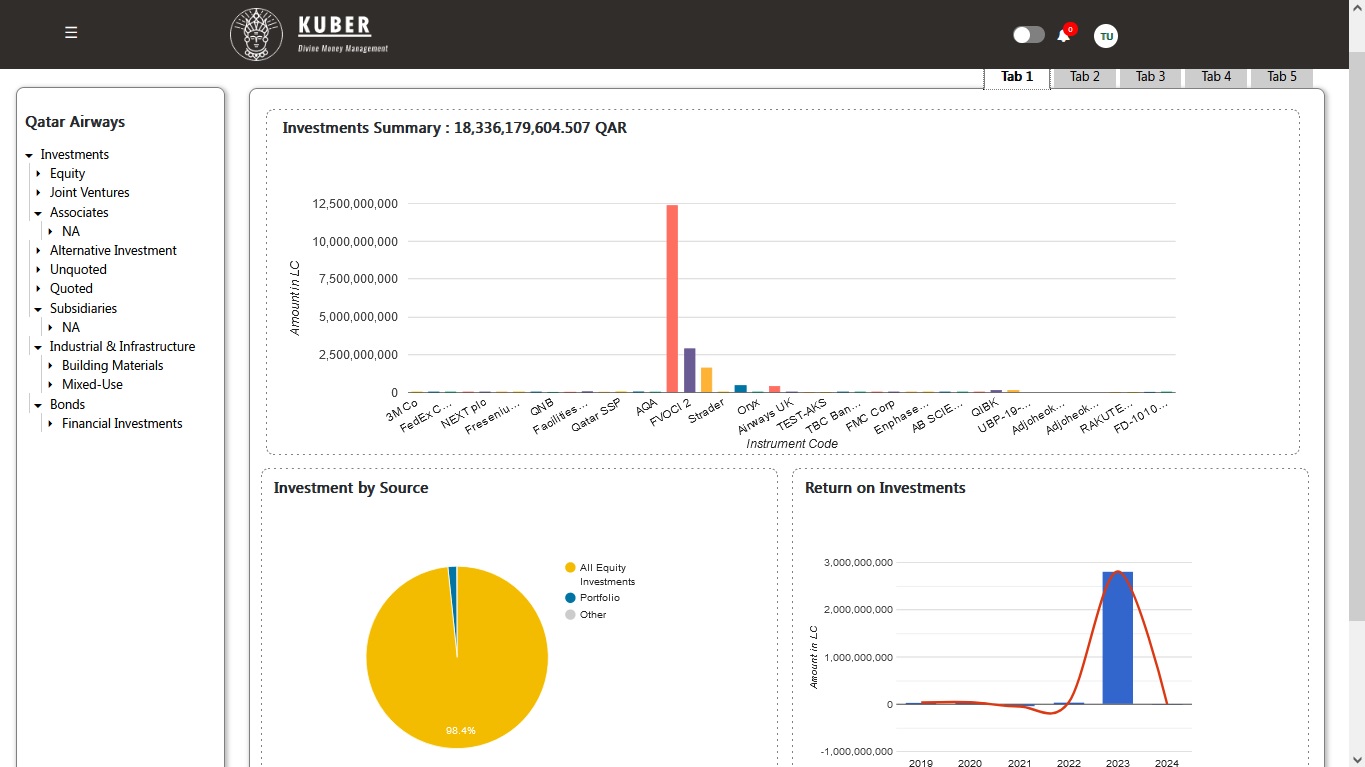This screenshot has height=767, width=1365.
Task: Toggle the dark mode switch
Action: 1028,35
